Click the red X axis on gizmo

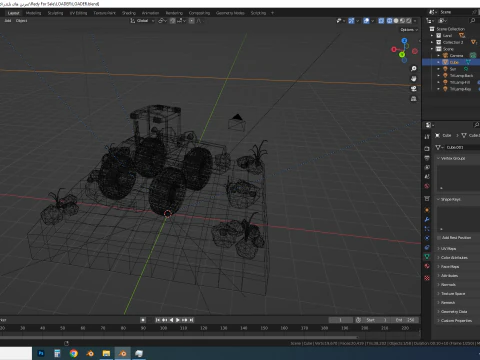[x=394, y=49]
